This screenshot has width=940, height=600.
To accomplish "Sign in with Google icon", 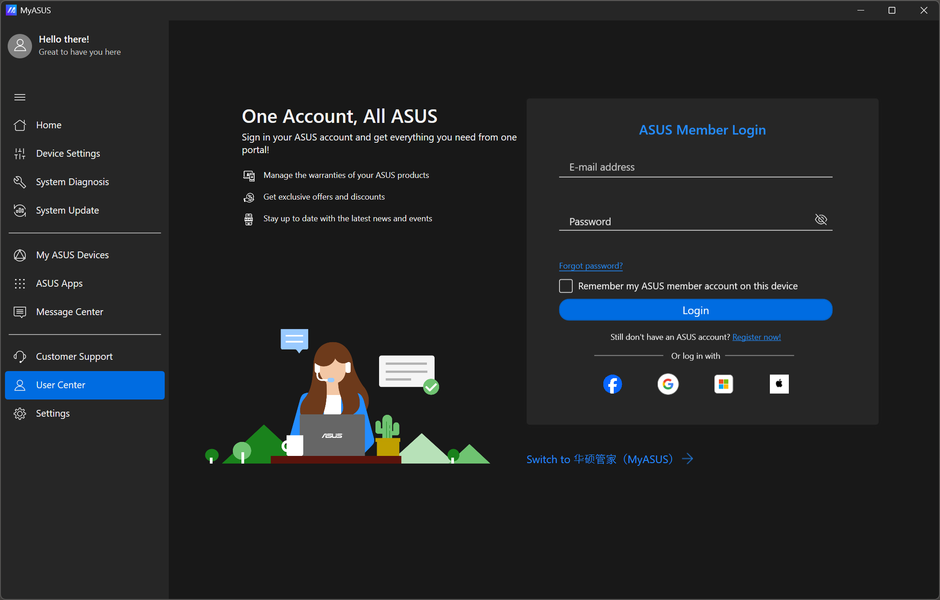I will (x=668, y=384).
